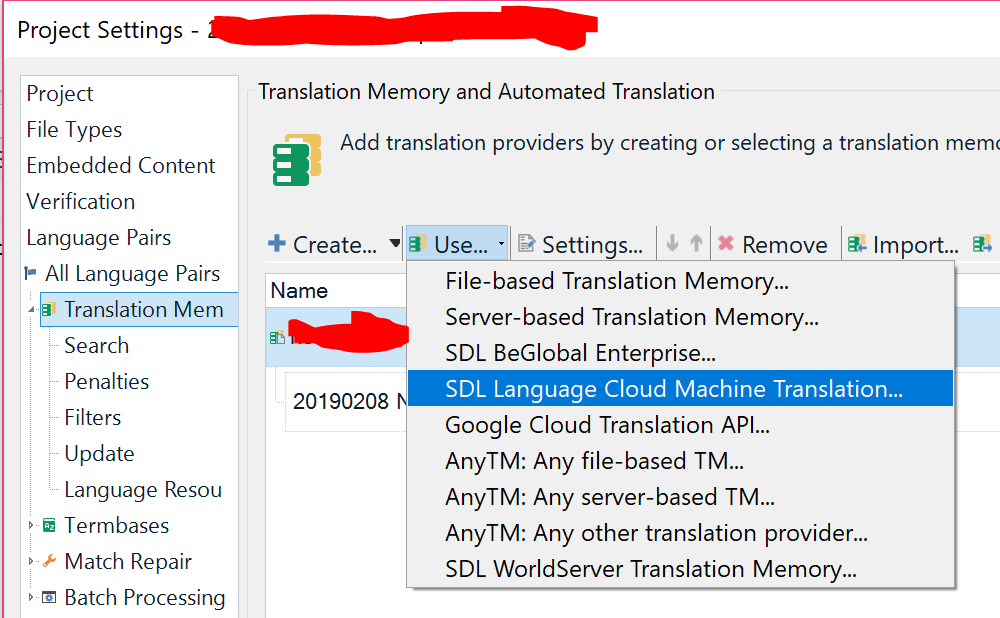
Task: Select AnyTM: Any other translation provider
Action: coord(680,533)
